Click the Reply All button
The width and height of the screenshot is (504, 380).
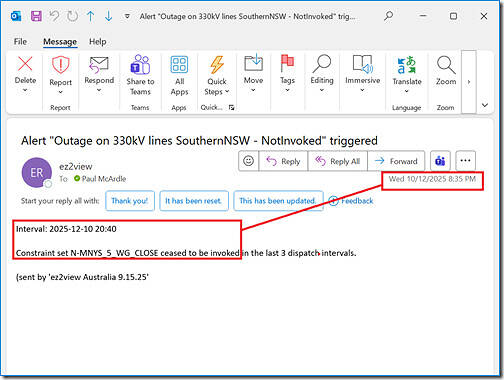coord(338,161)
